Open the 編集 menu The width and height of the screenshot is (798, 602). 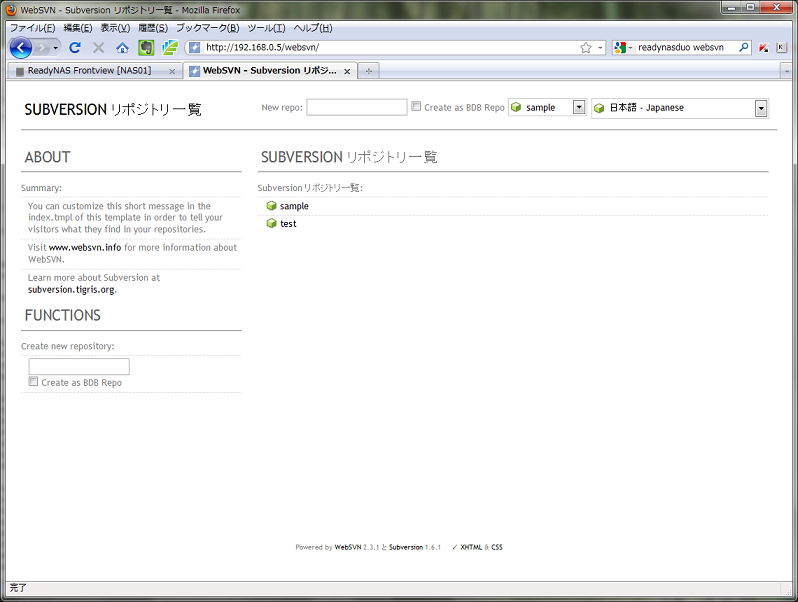(78, 28)
